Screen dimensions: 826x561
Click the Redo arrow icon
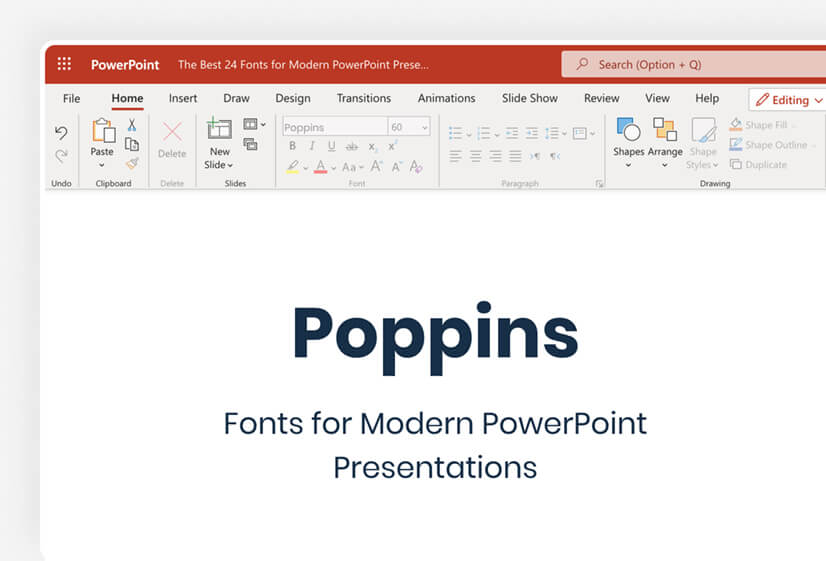[x=61, y=155]
